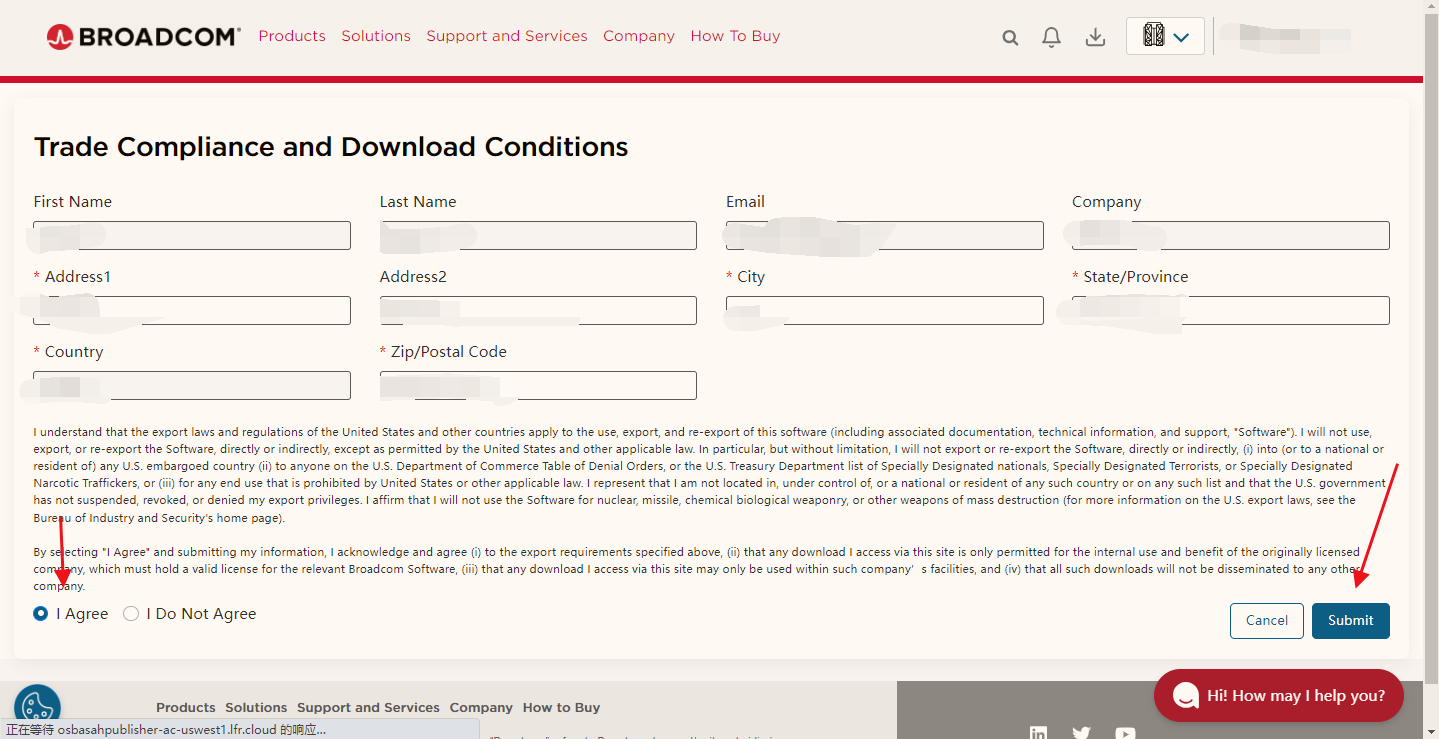Screen dimensions: 1439x739
Task: Open the Twitter footer icon
Action: (x=1081, y=733)
